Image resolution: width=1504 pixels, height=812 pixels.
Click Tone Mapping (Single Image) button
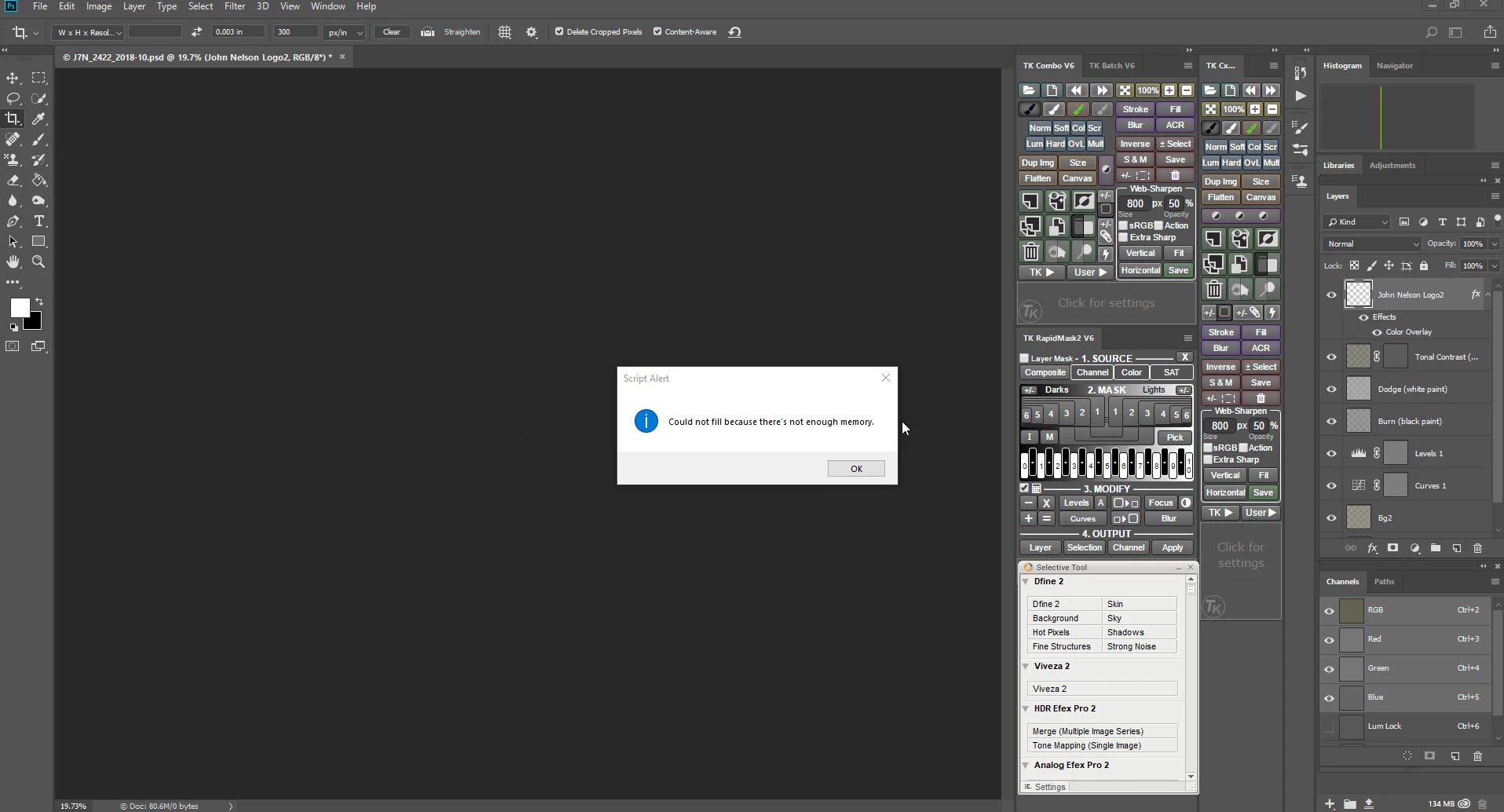tap(1102, 746)
